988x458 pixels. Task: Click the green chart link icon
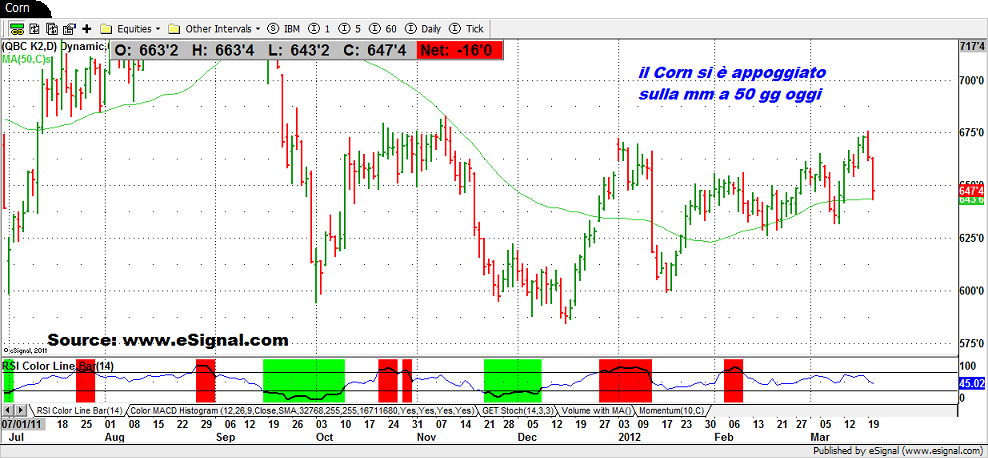tap(9, 29)
